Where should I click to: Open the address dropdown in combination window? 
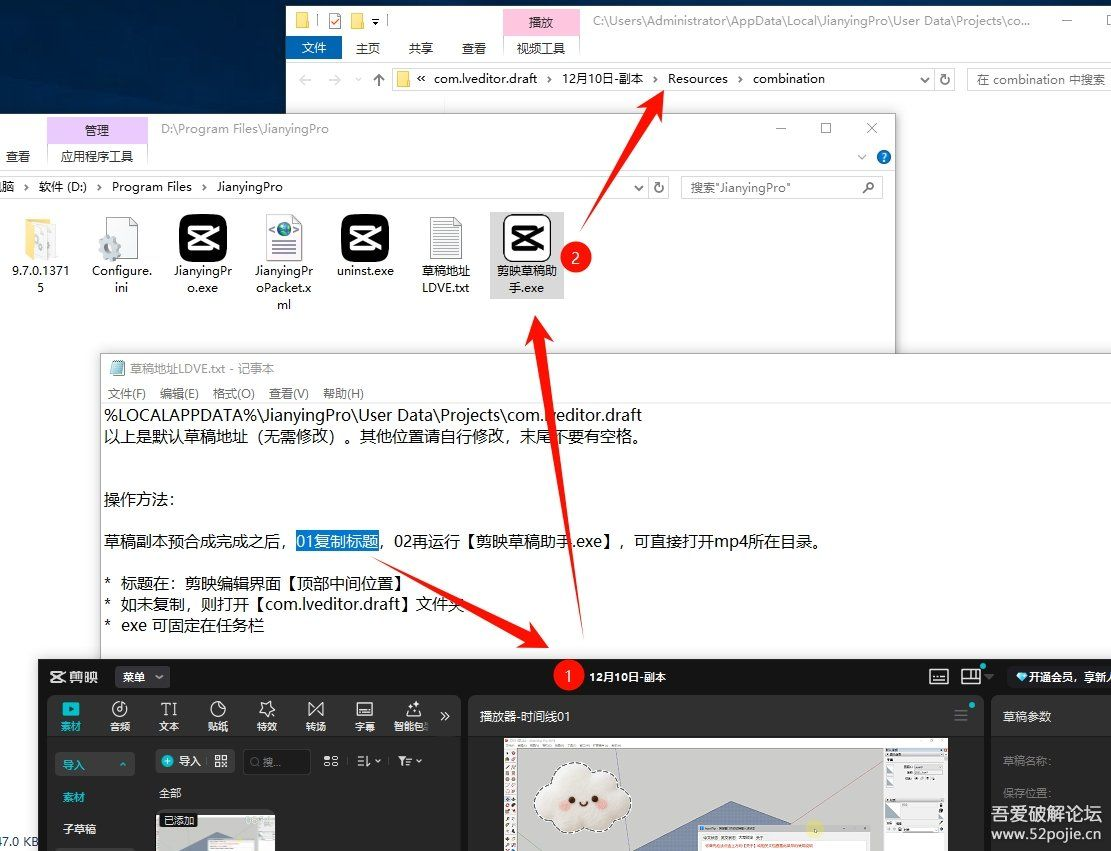coord(924,79)
